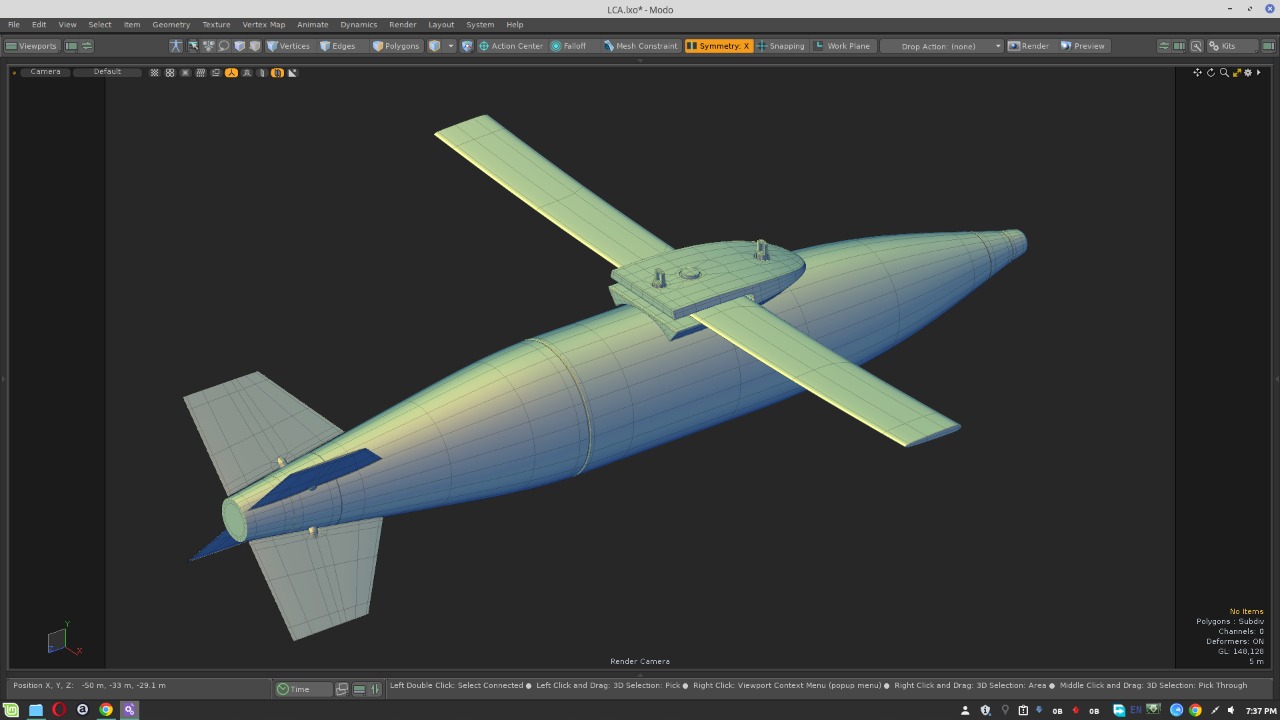Open the Camera view type dropdown
This screenshot has height=720, width=1280.
coord(45,72)
